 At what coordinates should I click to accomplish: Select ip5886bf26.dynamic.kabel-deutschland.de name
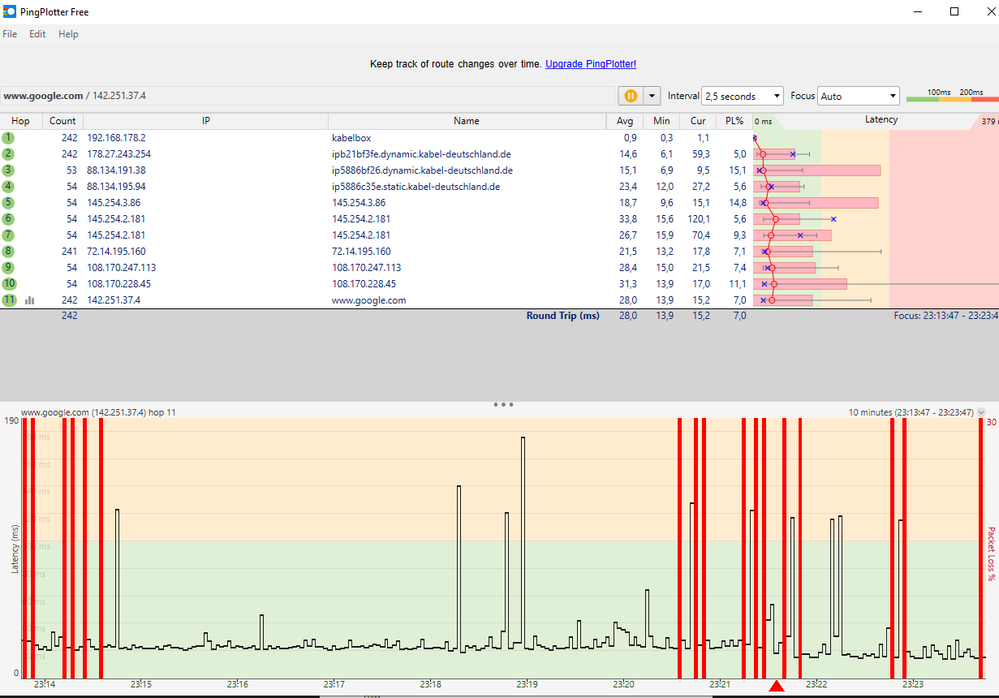422,171
